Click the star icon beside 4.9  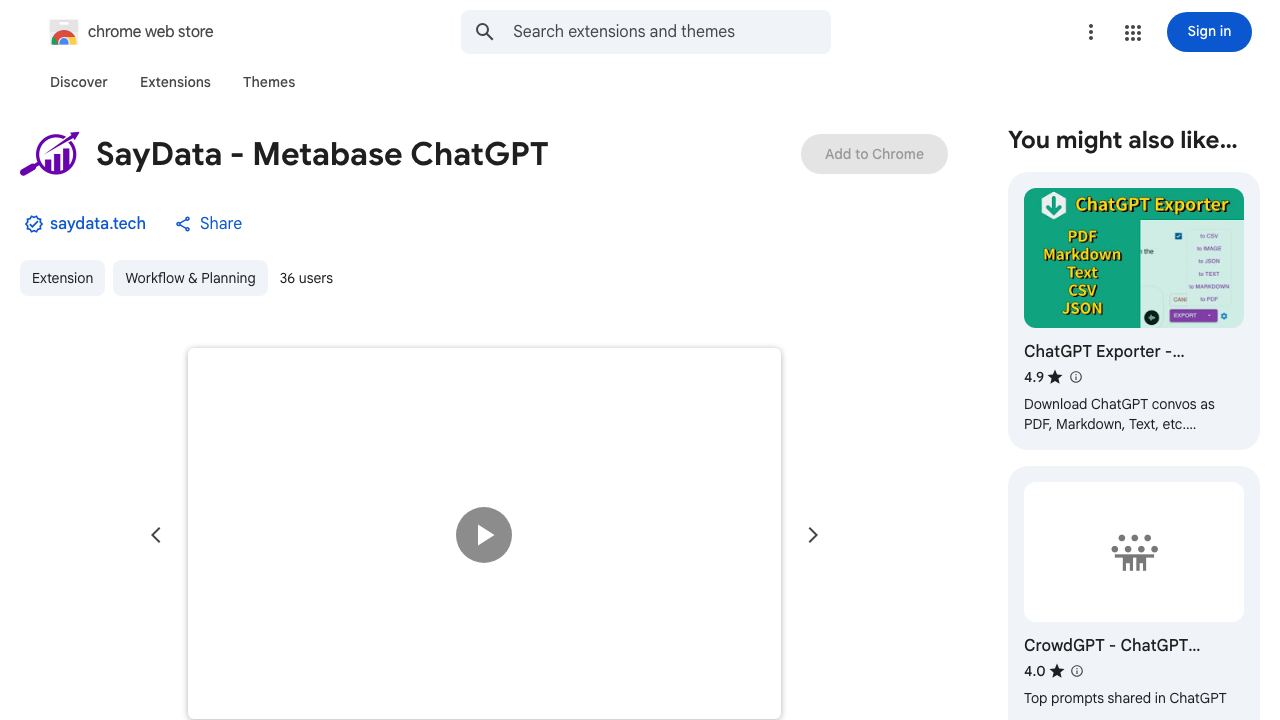click(1055, 377)
